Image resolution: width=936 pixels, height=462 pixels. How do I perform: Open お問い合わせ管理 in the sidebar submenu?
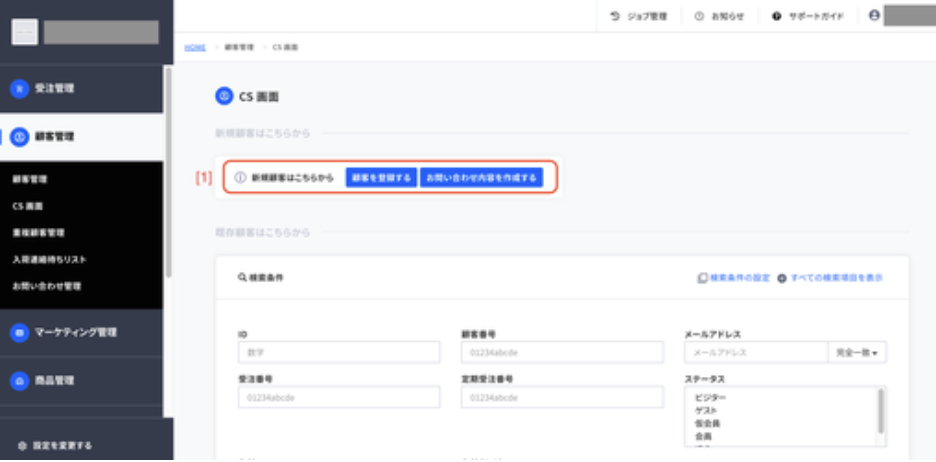click(x=47, y=287)
